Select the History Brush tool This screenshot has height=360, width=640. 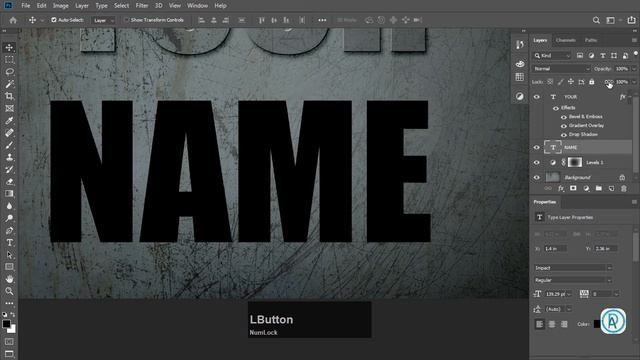(x=9, y=170)
